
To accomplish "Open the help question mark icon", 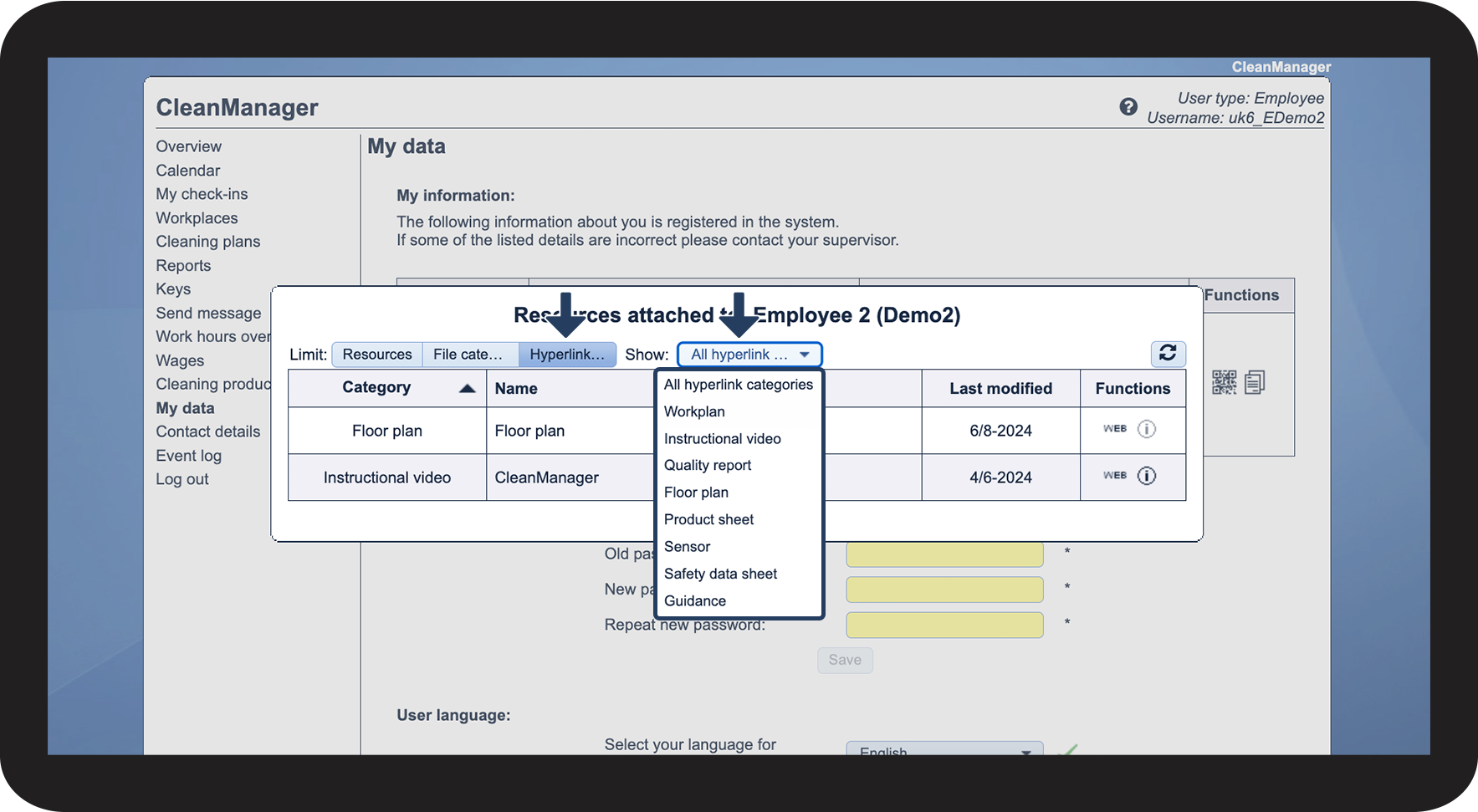I will point(1128,107).
